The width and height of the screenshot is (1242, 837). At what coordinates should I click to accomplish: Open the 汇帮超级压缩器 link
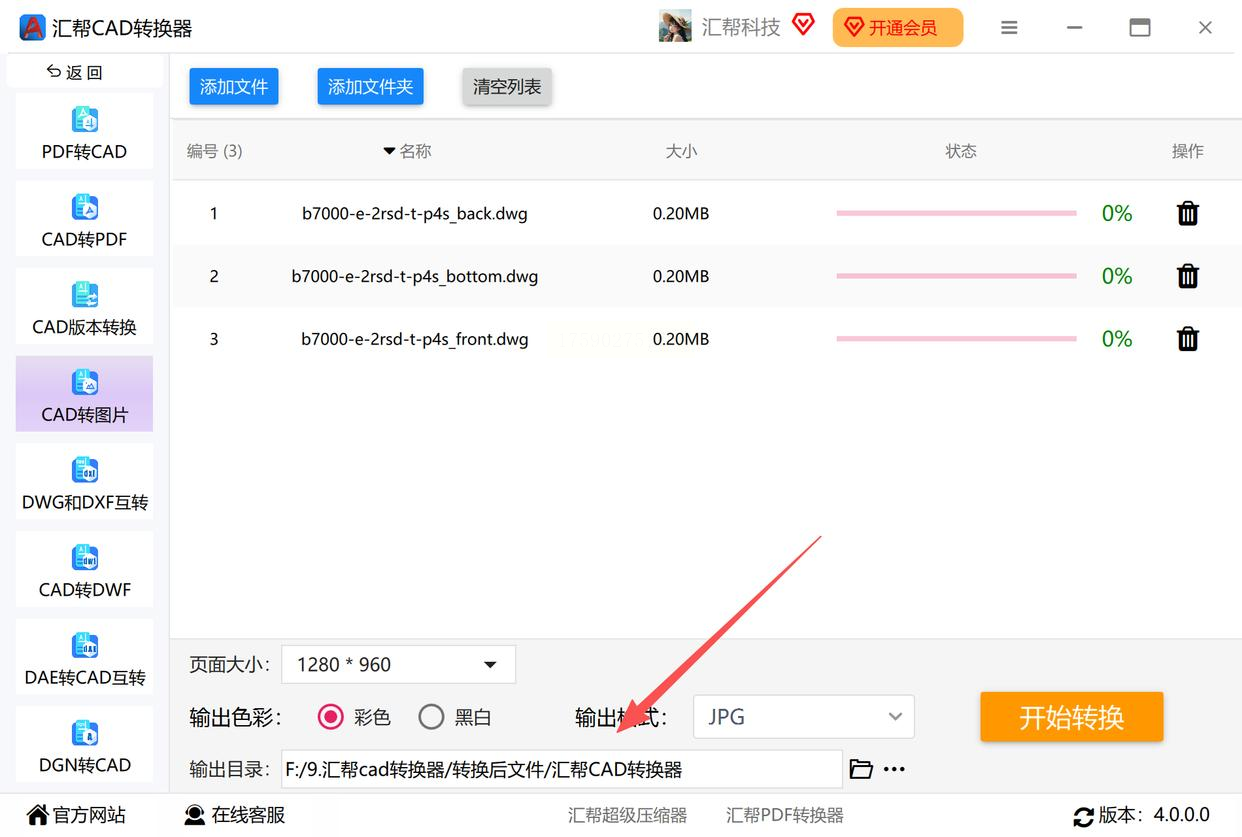pos(628,816)
